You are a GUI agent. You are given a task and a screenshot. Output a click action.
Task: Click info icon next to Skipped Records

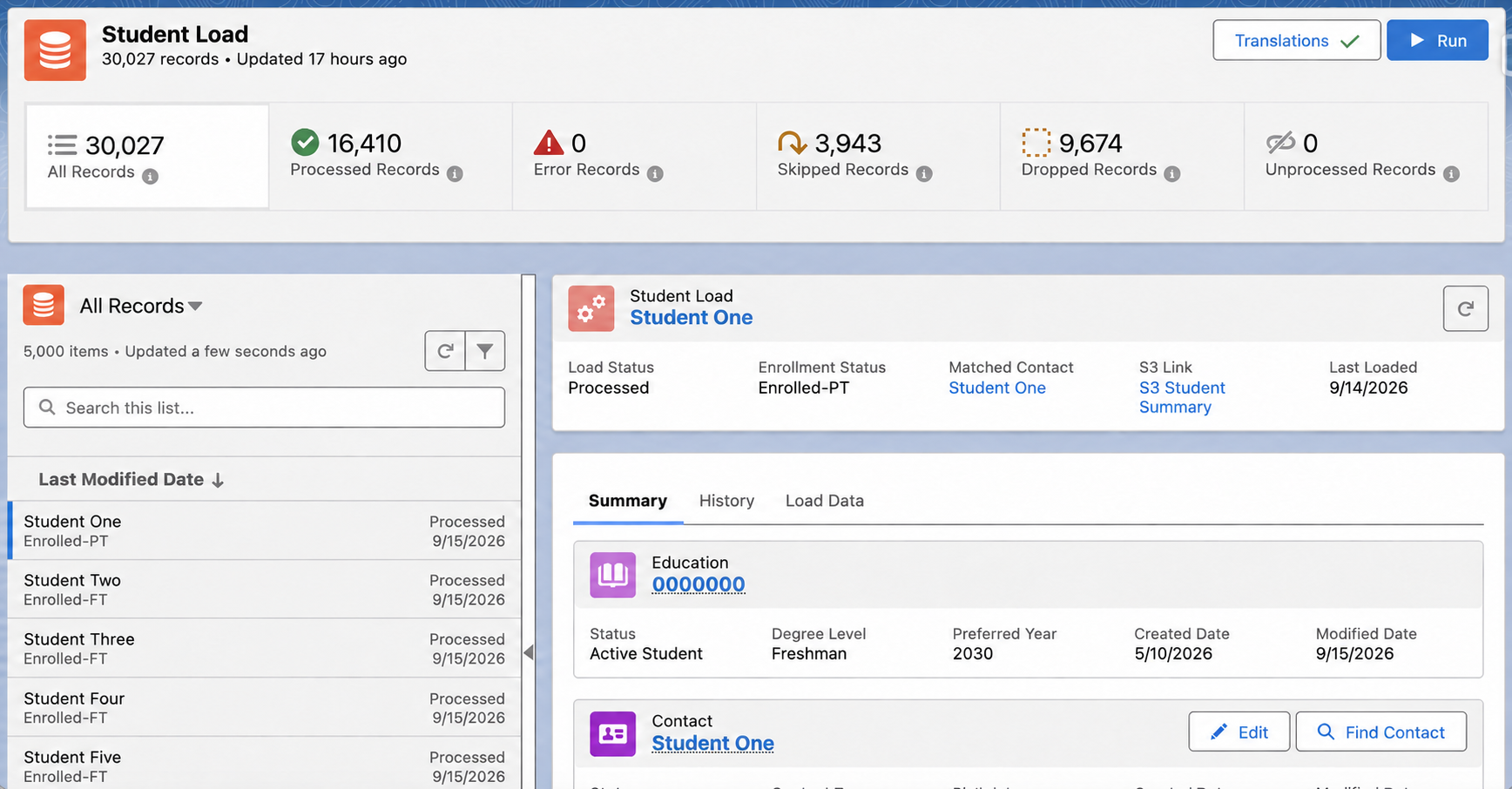pos(924,174)
